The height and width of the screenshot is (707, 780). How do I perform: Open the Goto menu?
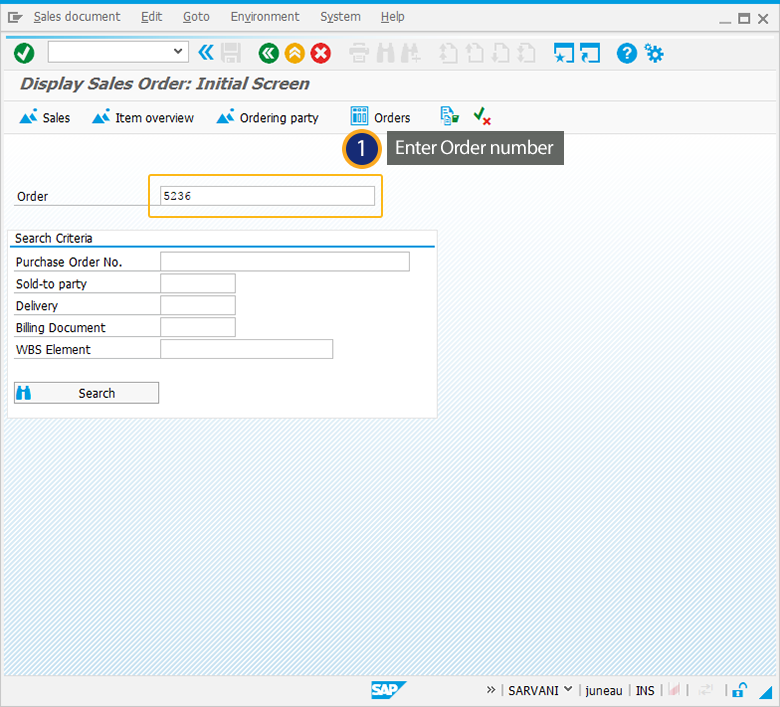coord(196,17)
